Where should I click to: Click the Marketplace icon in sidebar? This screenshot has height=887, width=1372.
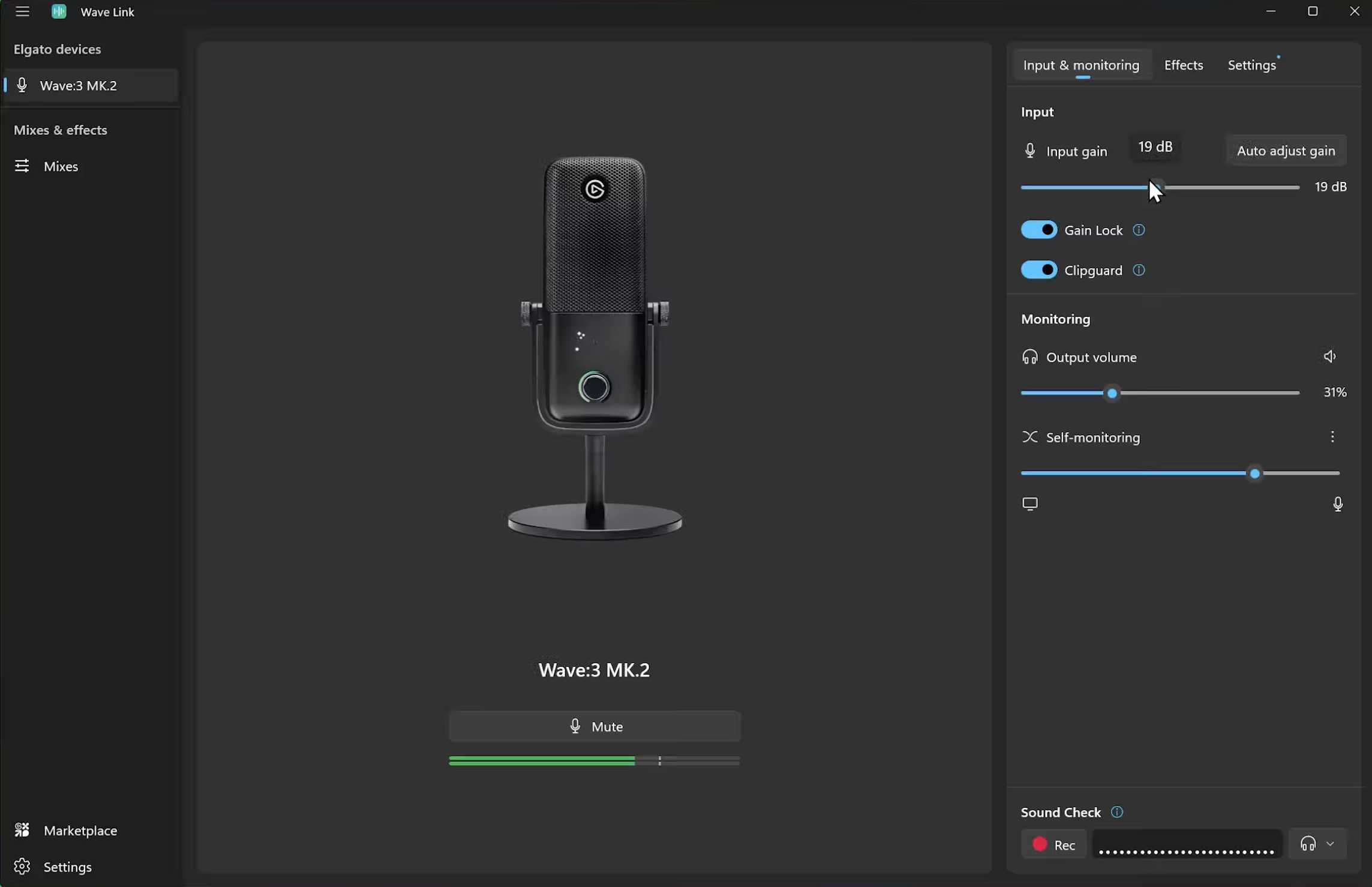tap(22, 830)
